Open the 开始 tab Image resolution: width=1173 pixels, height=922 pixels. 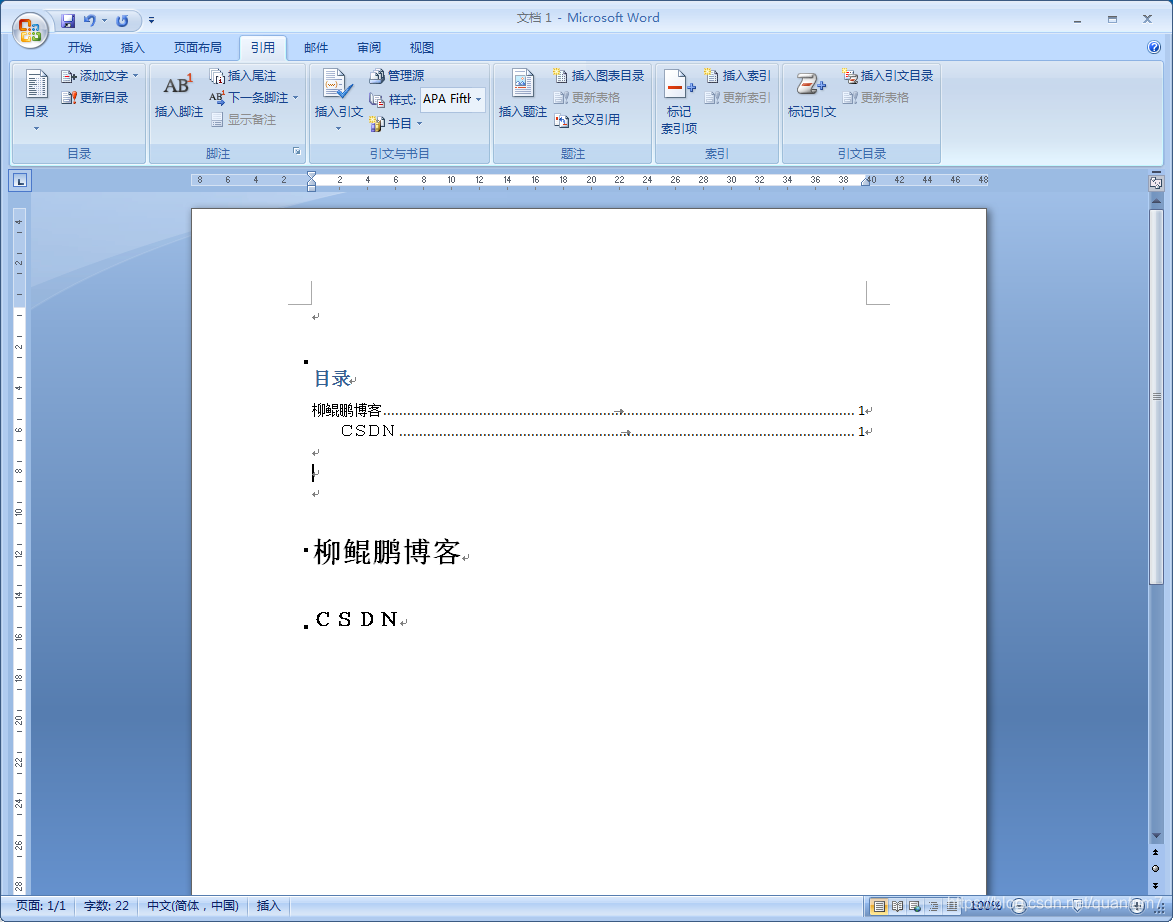pyautogui.click(x=80, y=47)
